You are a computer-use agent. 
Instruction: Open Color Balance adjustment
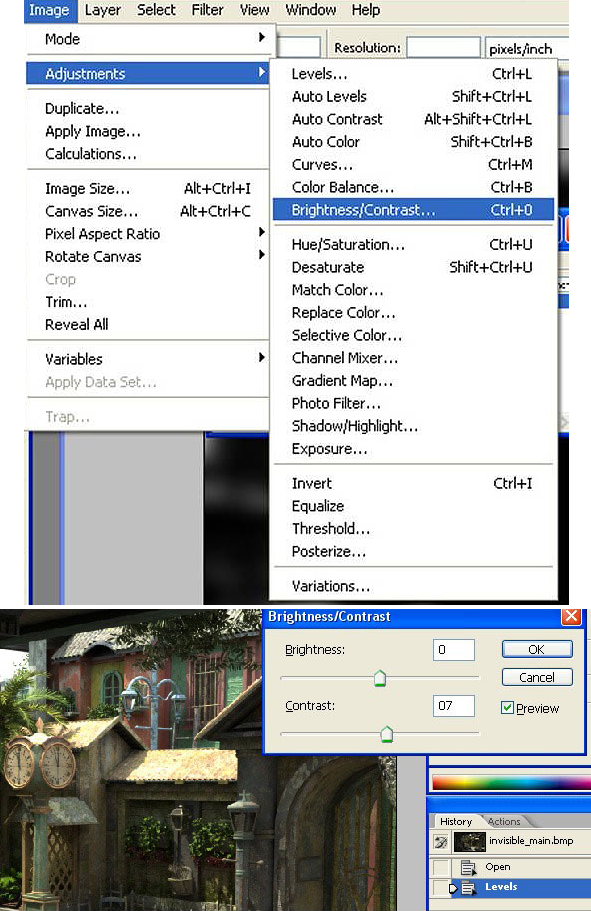point(413,187)
